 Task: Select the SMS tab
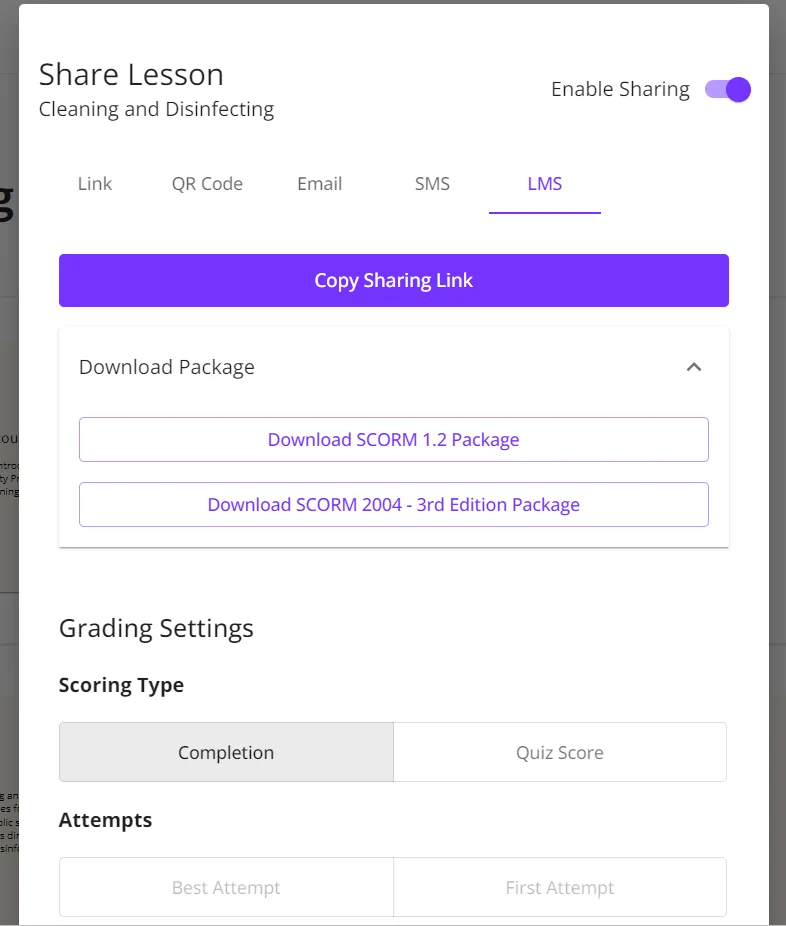432,184
